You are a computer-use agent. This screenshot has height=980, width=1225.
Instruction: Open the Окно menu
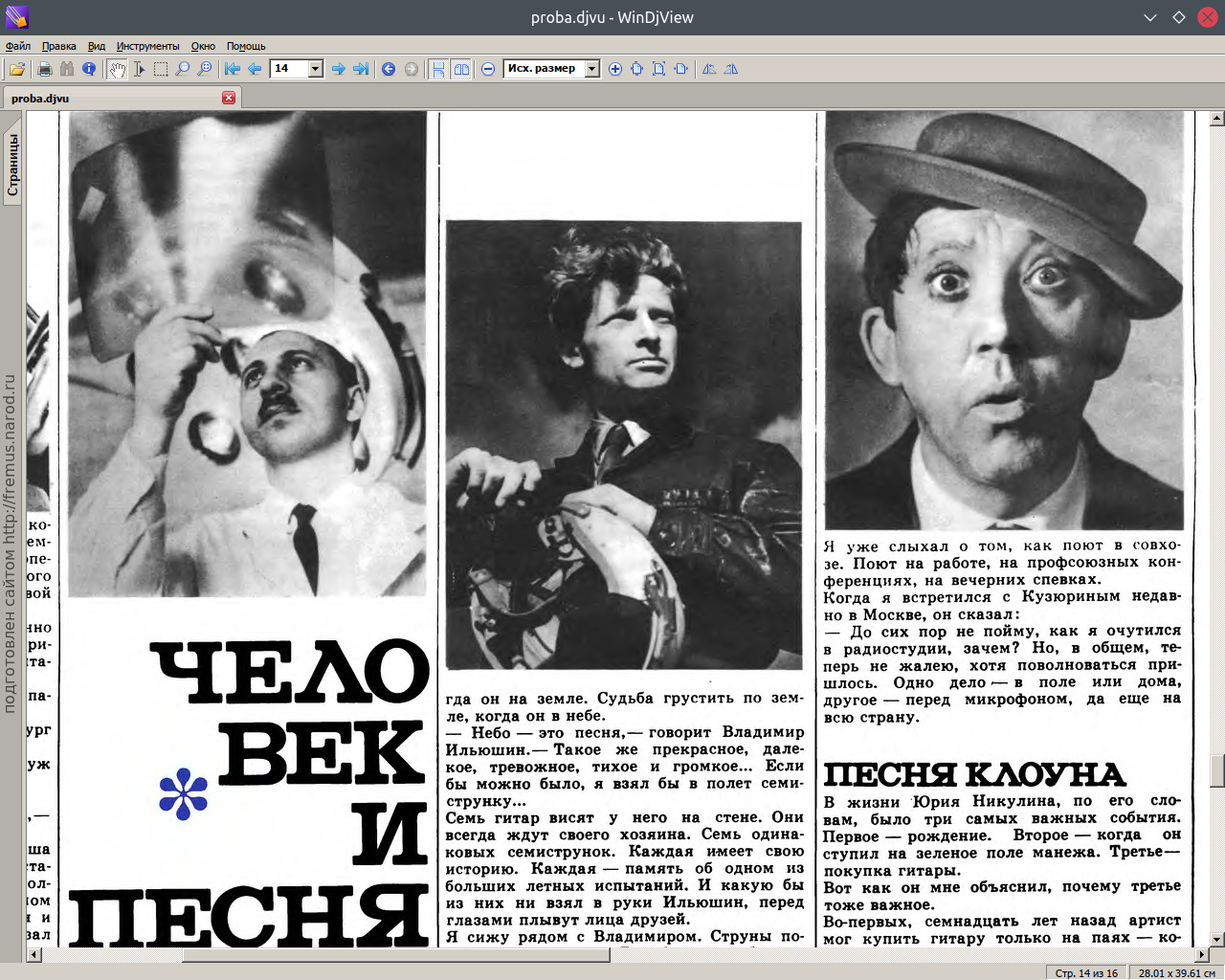tap(203, 46)
